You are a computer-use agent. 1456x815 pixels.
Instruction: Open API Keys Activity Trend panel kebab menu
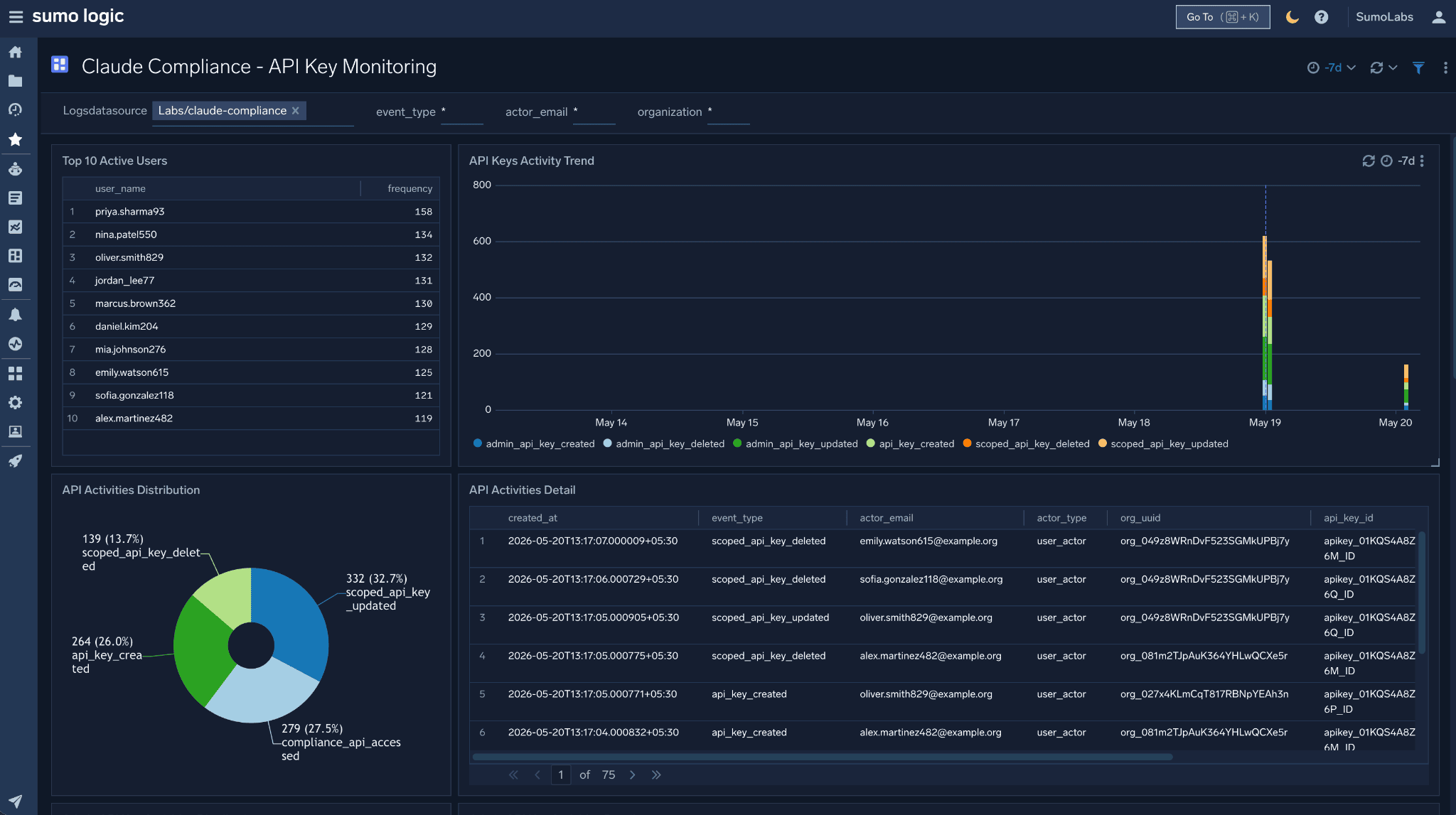click(1422, 161)
